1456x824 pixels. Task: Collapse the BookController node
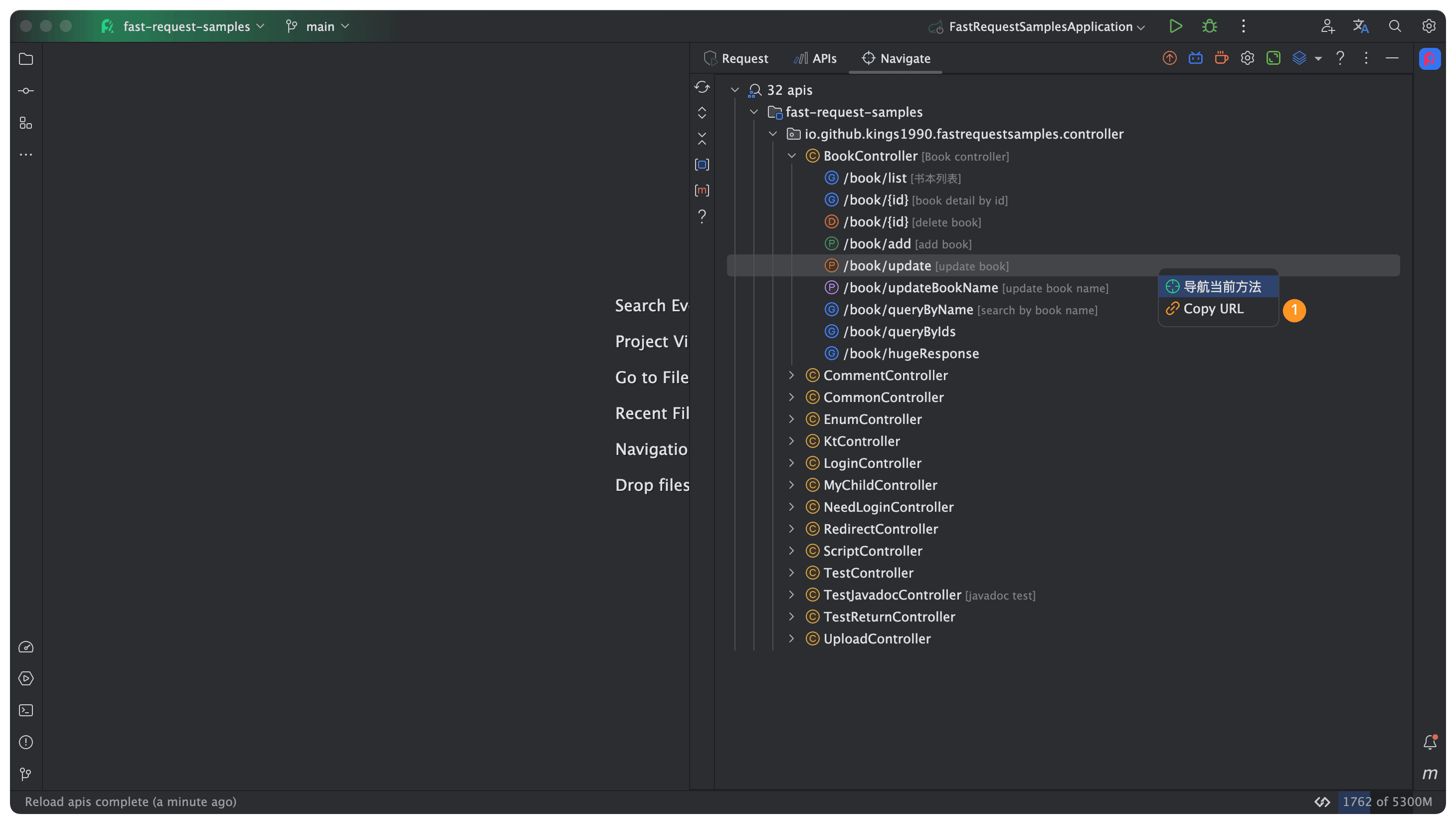(791, 156)
